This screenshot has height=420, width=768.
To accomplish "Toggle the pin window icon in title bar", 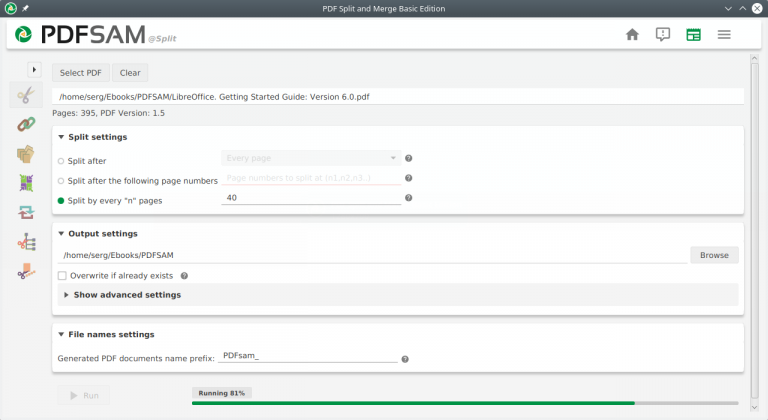I will pos(25,8).
